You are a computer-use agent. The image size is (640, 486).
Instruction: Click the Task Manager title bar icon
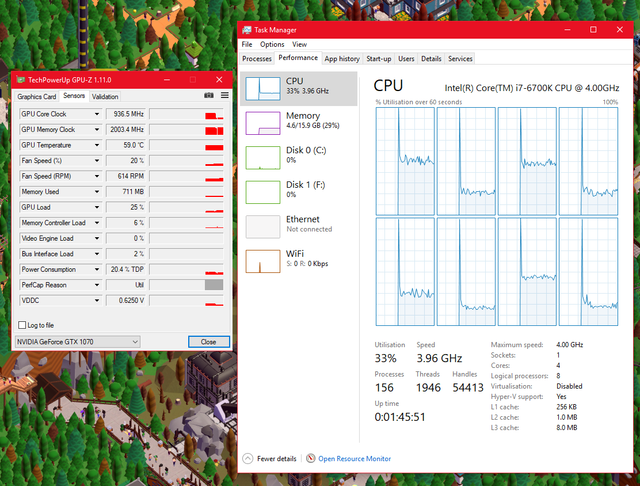pyautogui.click(x=247, y=30)
